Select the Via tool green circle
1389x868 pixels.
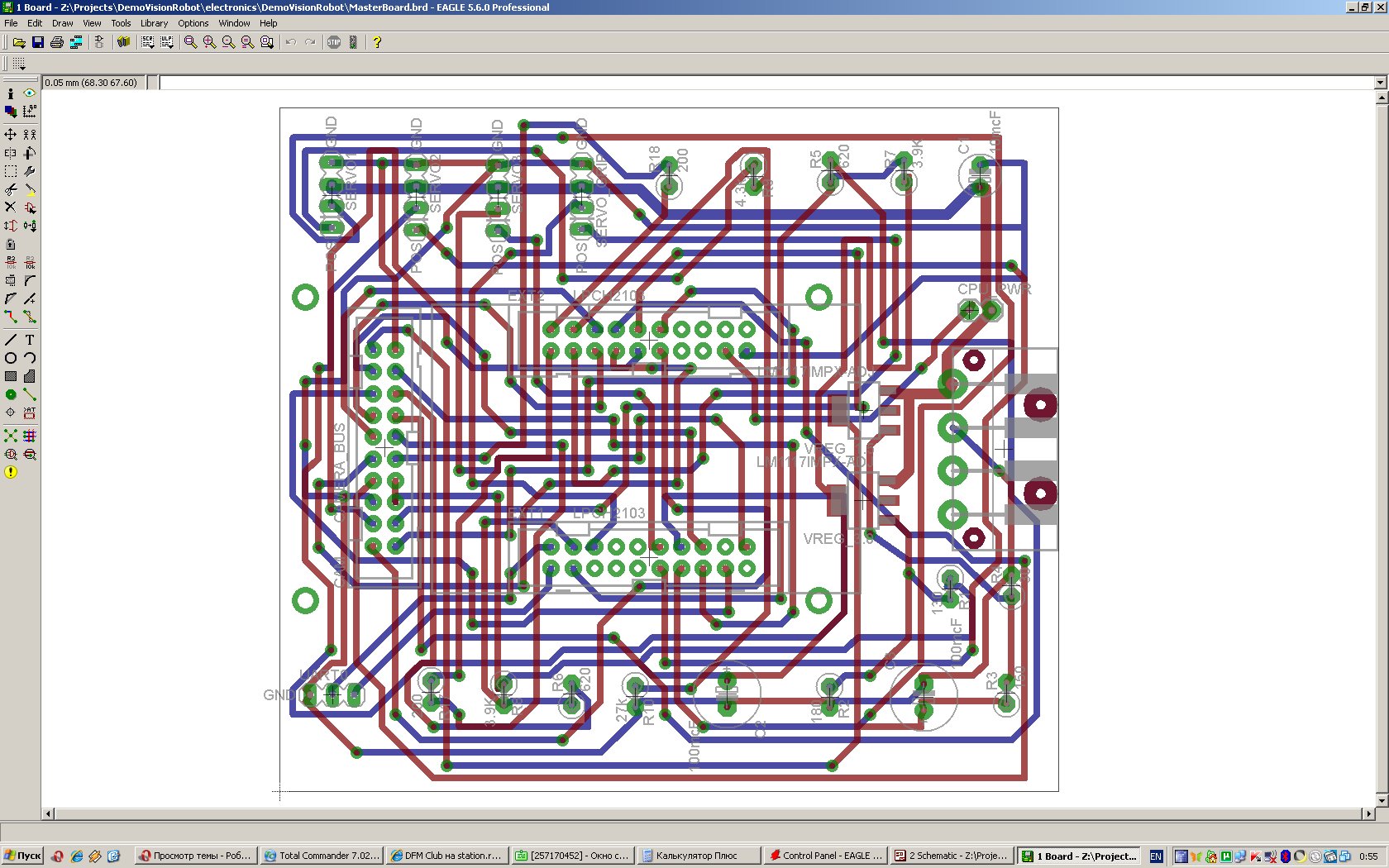11,394
